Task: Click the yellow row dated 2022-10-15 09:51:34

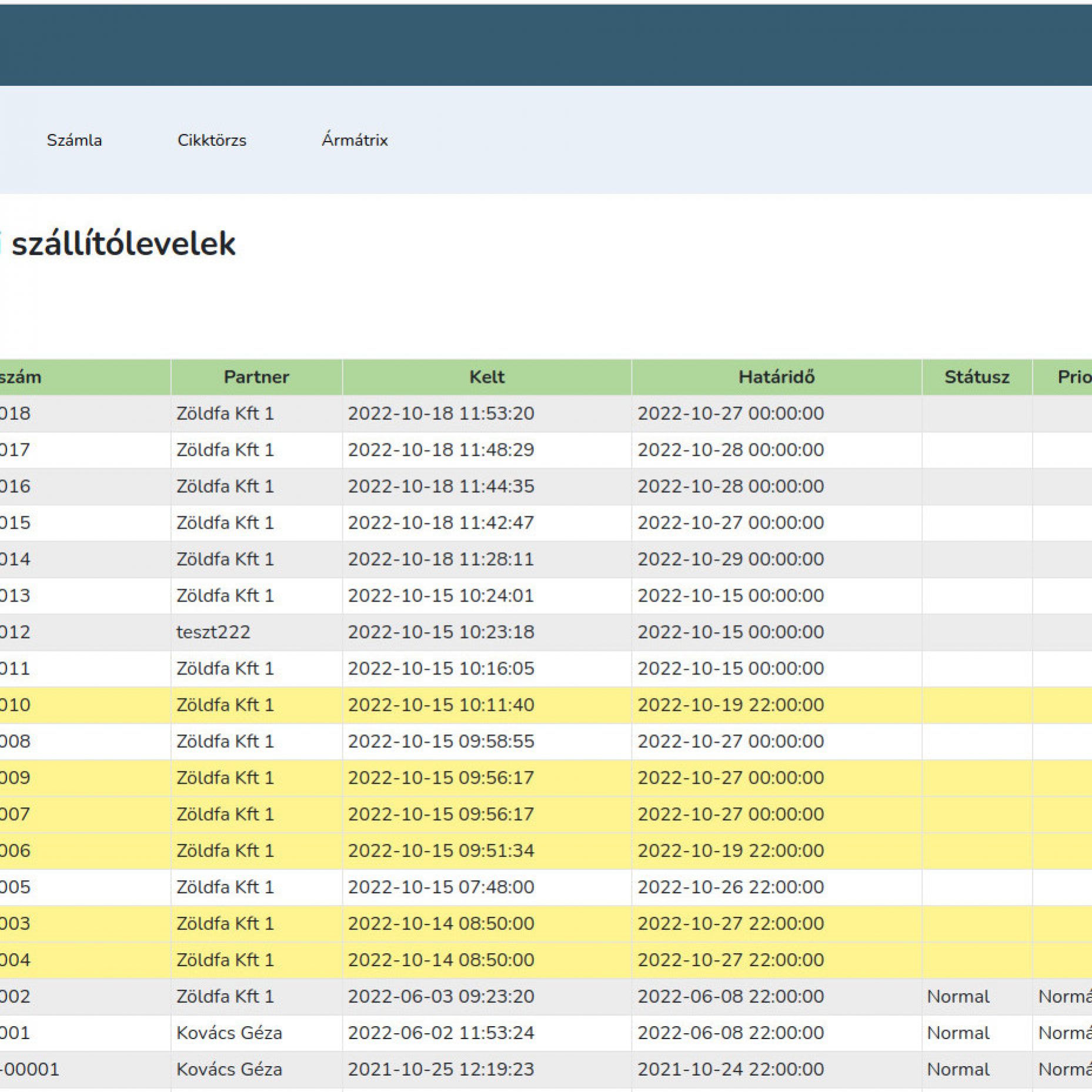Action: (x=440, y=851)
